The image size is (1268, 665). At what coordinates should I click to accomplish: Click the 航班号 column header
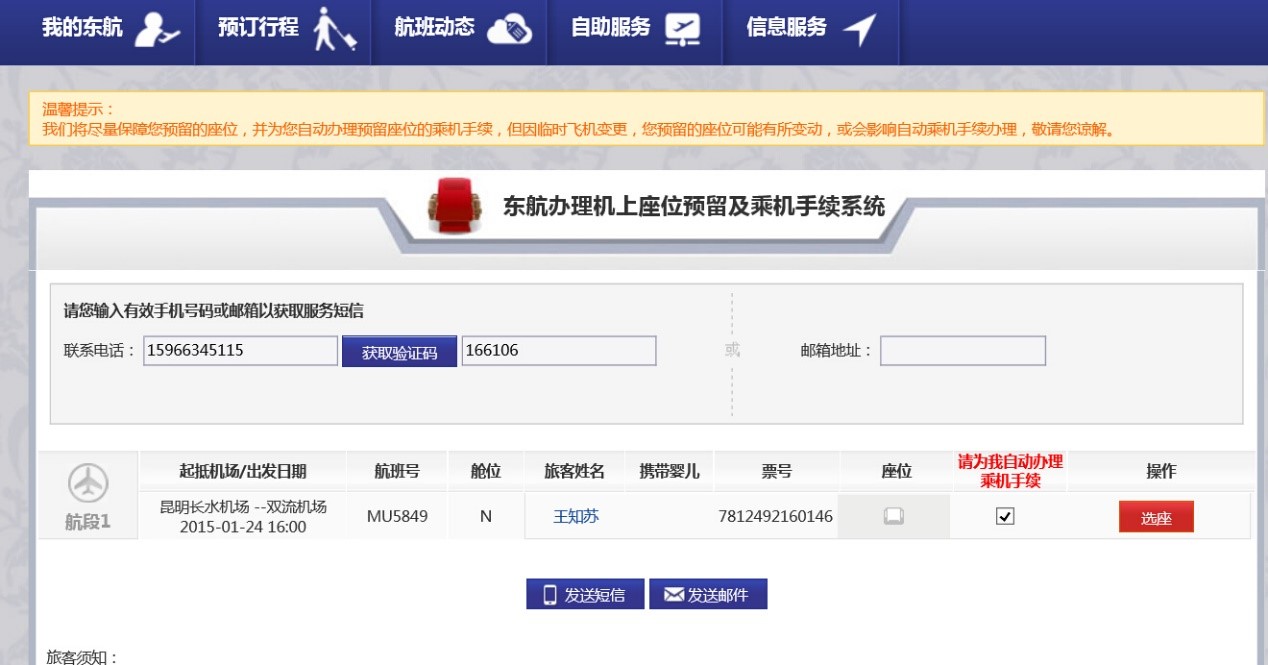coord(397,471)
